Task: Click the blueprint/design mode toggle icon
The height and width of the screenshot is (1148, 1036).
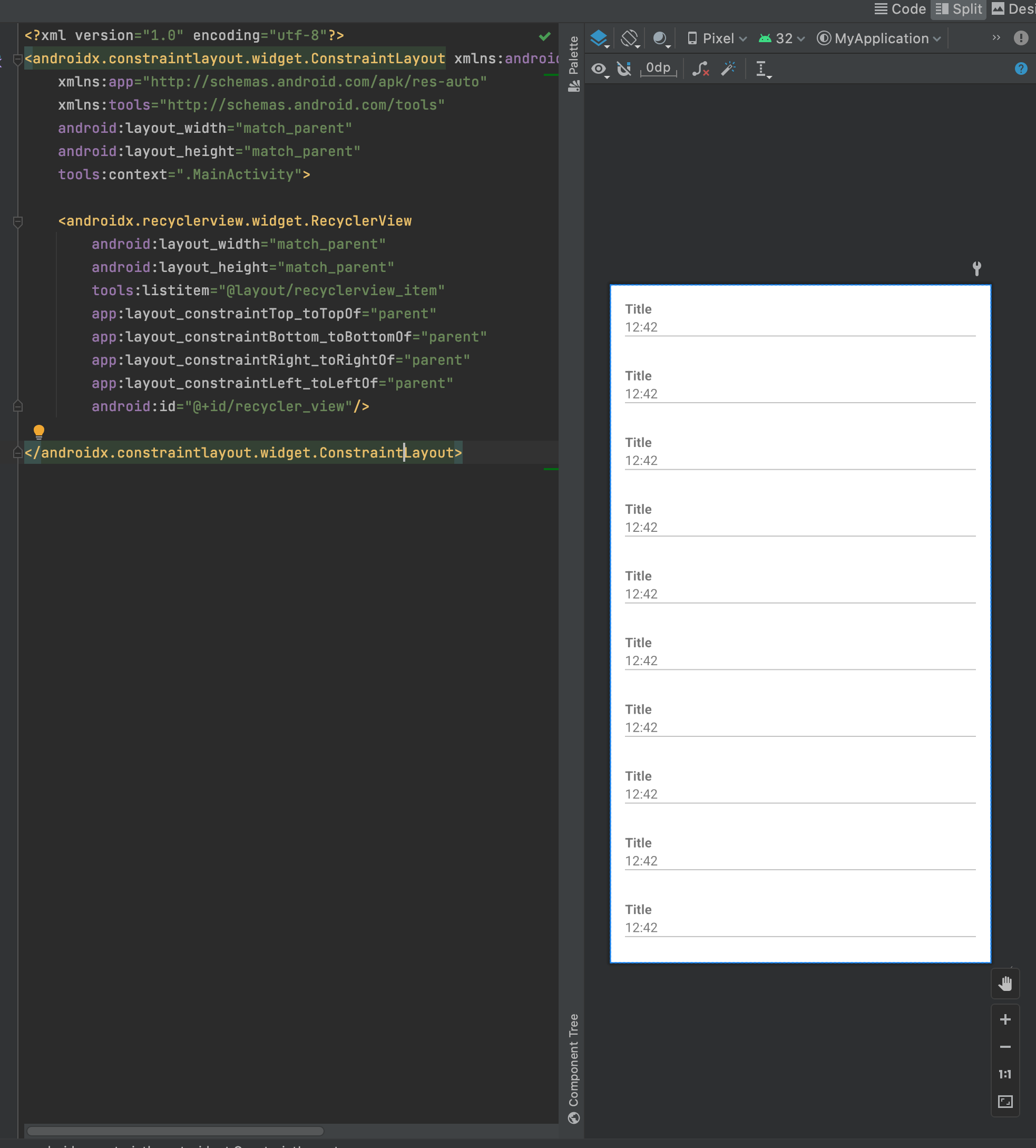Action: click(x=598, y=39)
